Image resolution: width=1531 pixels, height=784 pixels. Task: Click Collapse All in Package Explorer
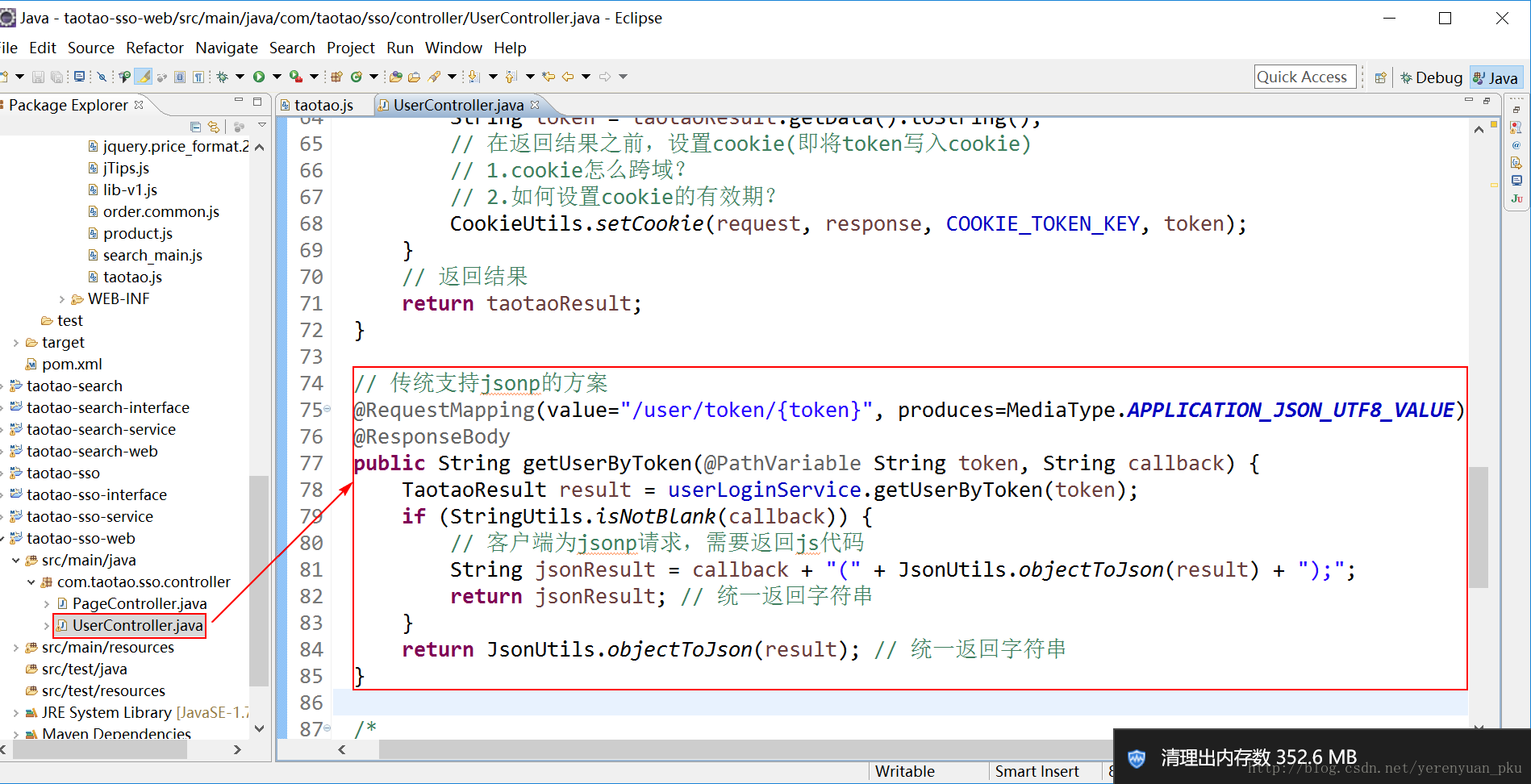click(x=195, y=127)
